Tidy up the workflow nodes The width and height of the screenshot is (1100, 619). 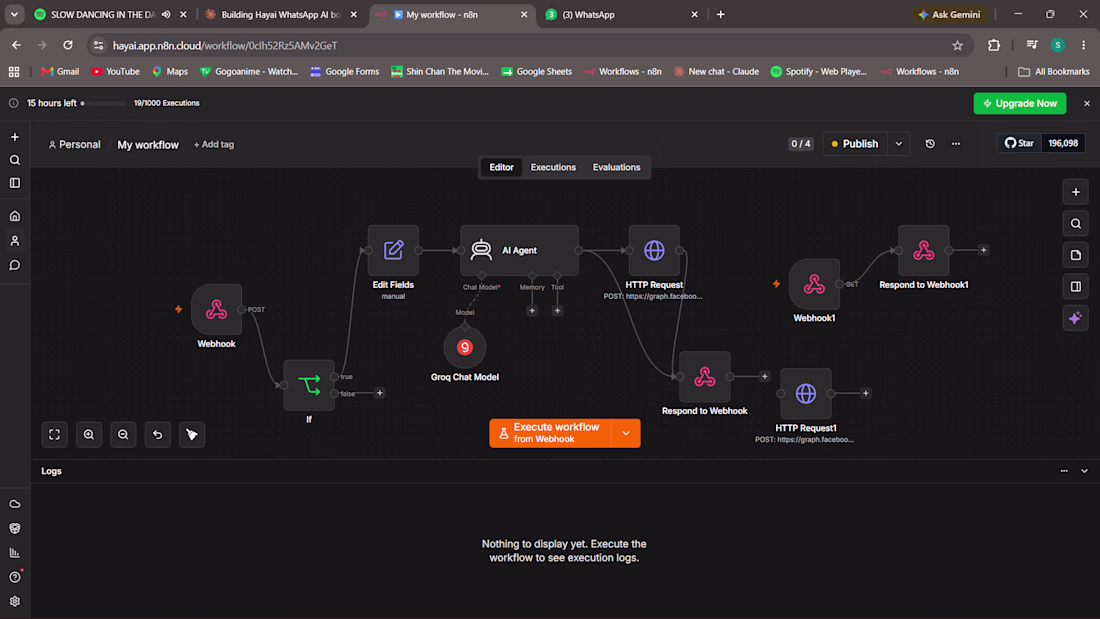[x=192, y=434]
